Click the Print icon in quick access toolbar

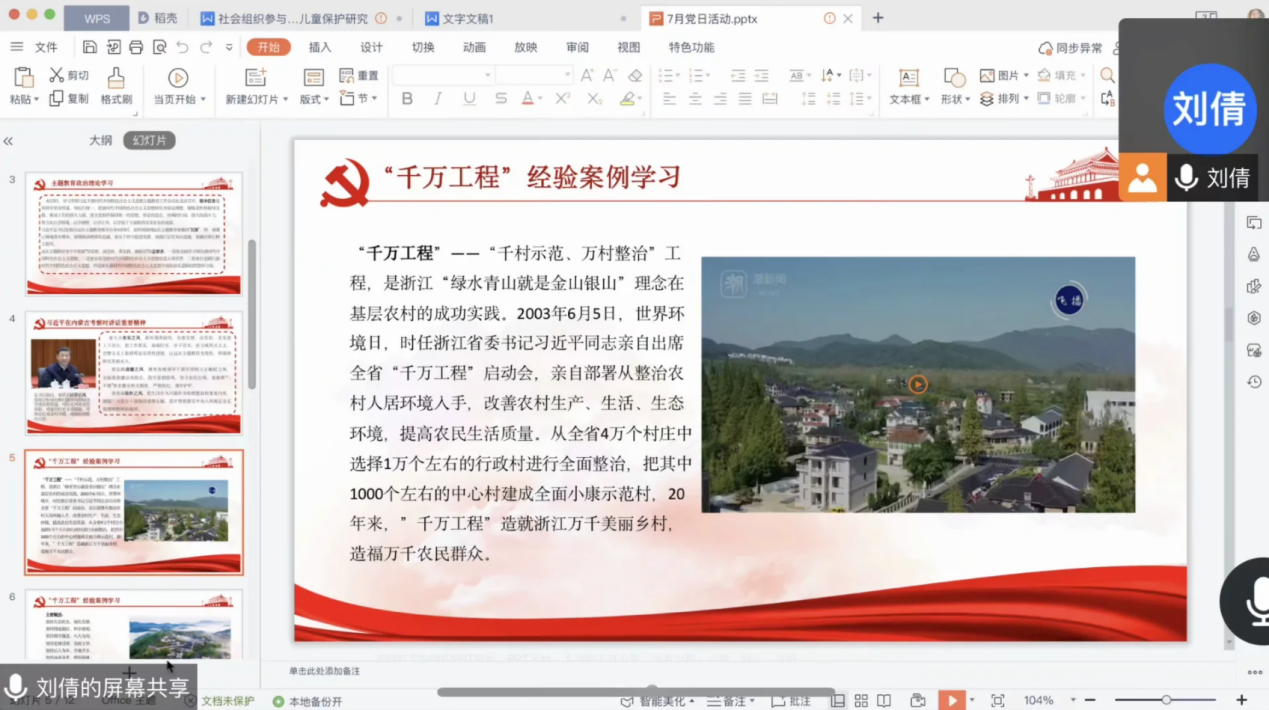coord(134,47)
